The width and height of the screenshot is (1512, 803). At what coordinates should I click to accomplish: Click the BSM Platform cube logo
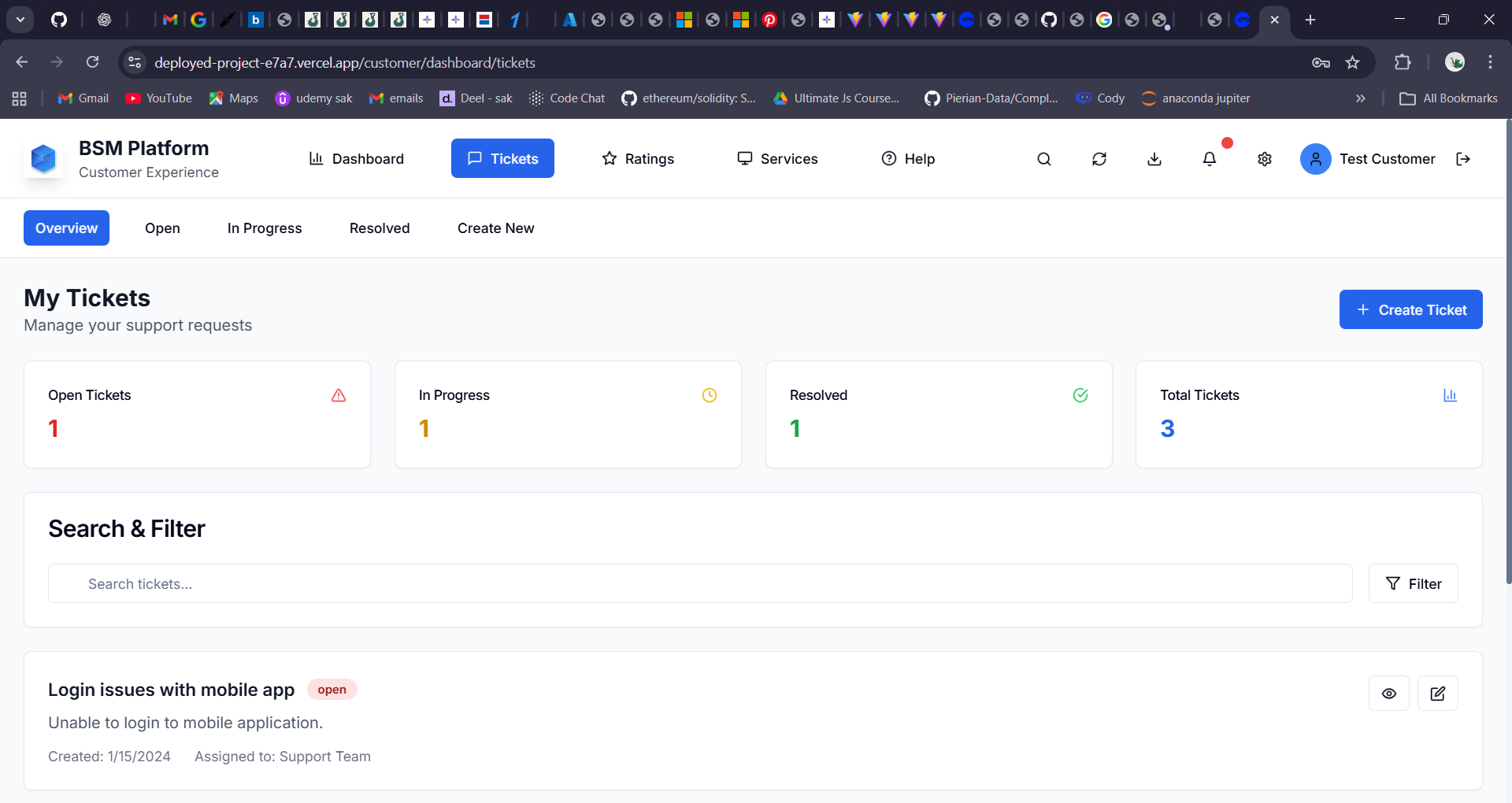(43, 159)
